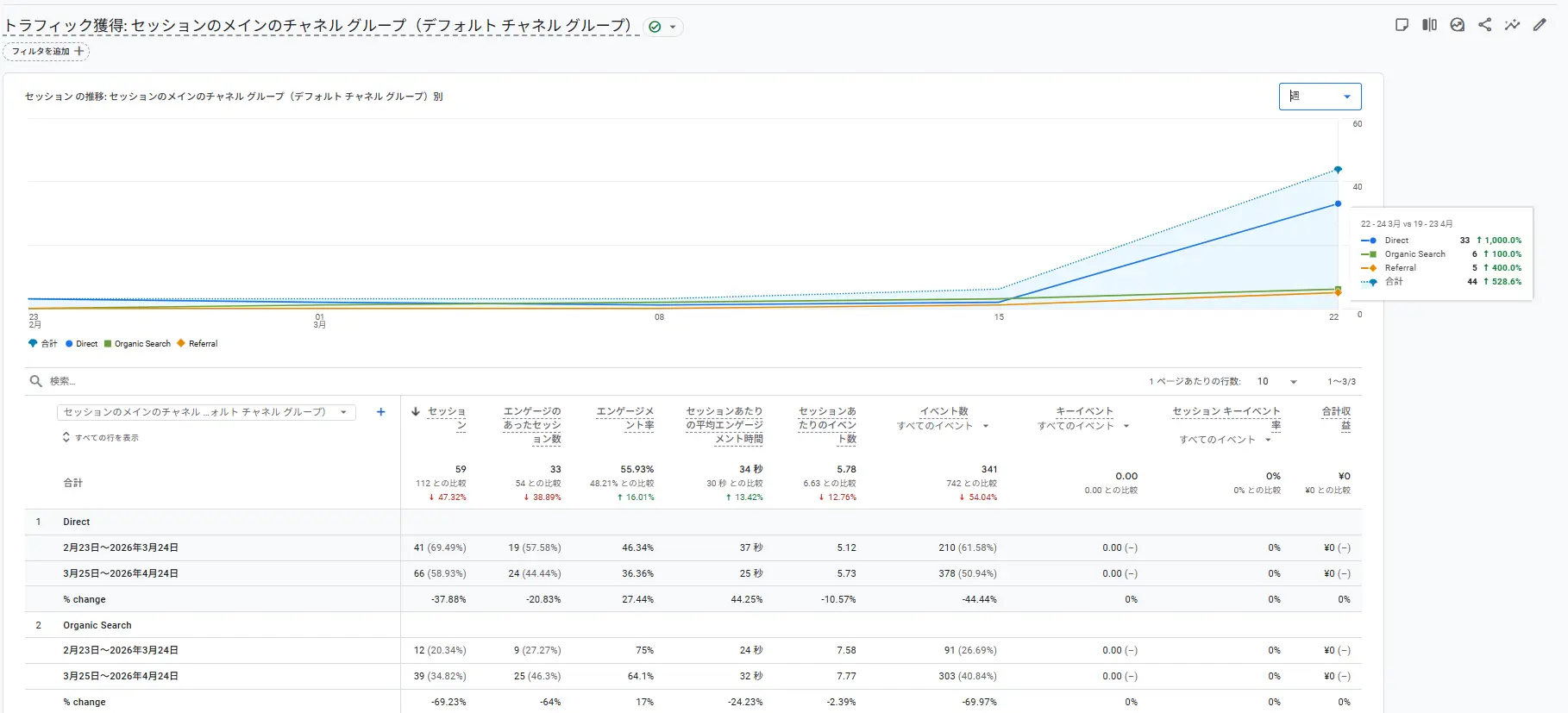Click tooltip Direct value 1,000.0%
The height and width of the screenshot is (713, 1568).
click(x=1499, y=241)
